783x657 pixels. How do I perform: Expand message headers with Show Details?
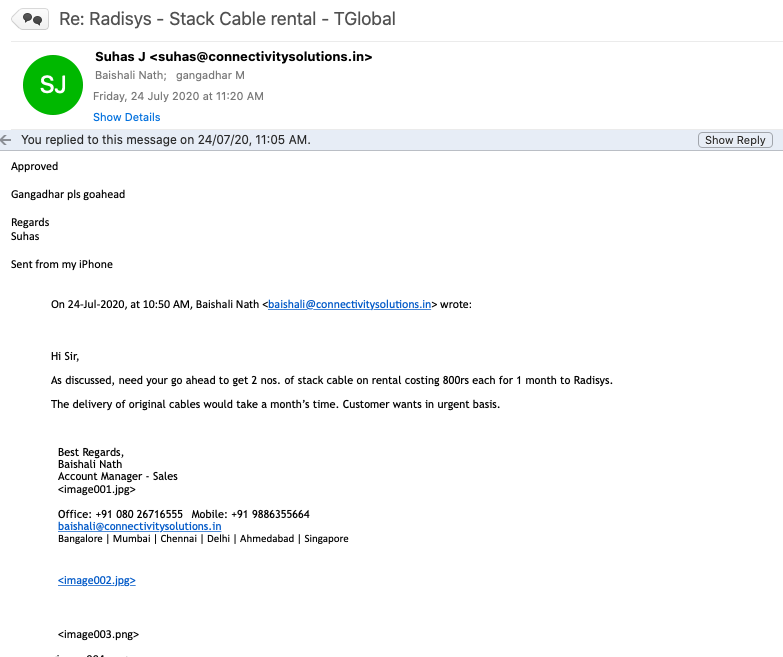pyautogui.click(x=126, y=117)
